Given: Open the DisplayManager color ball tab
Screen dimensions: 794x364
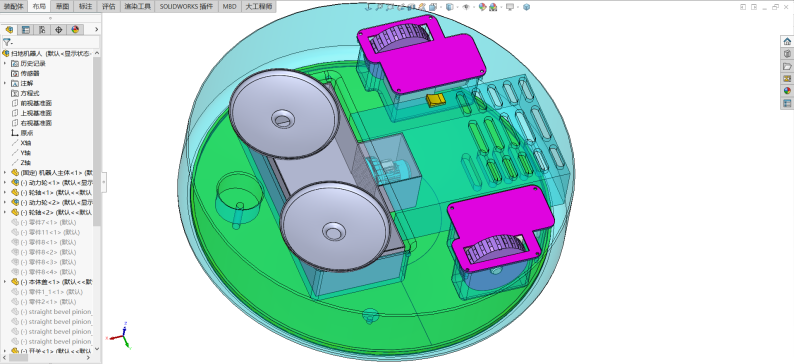Looking at the screenshot, I should 75,29.
